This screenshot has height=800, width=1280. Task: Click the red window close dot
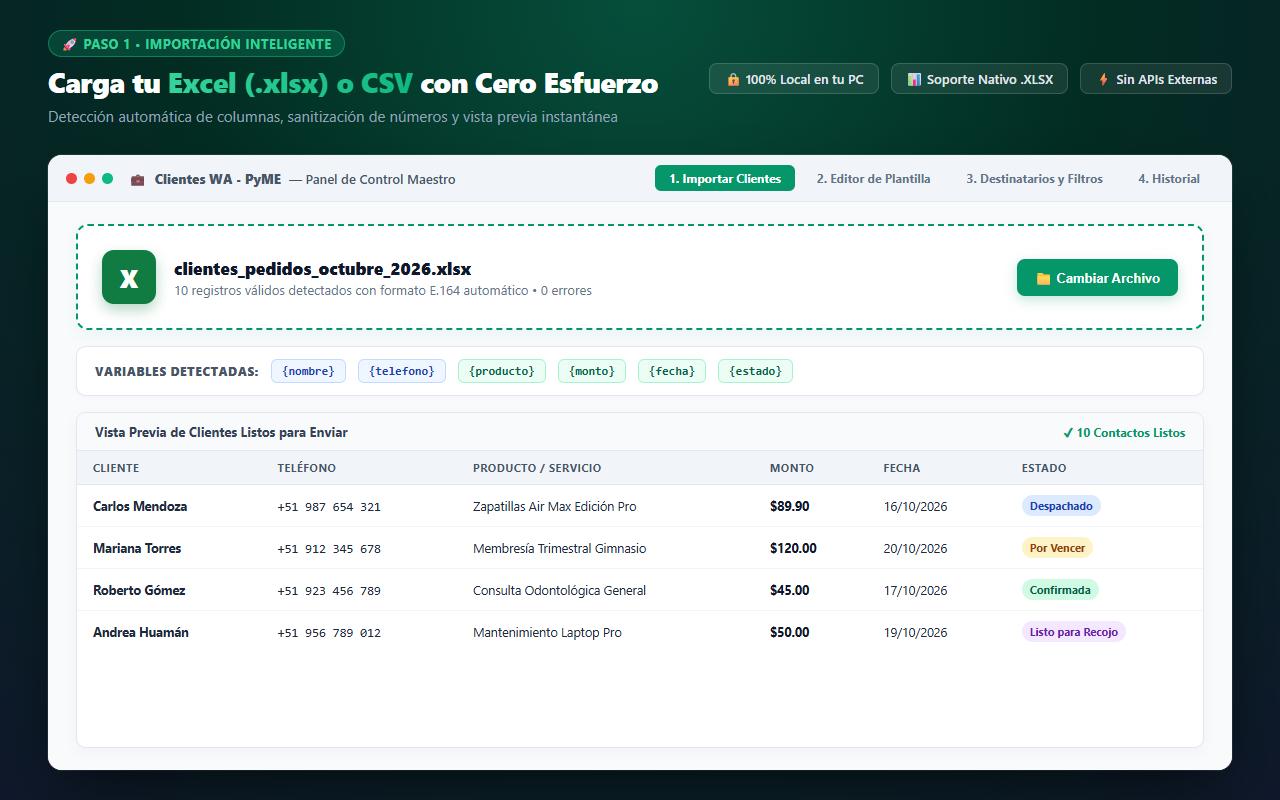click(x=72, y=179)
